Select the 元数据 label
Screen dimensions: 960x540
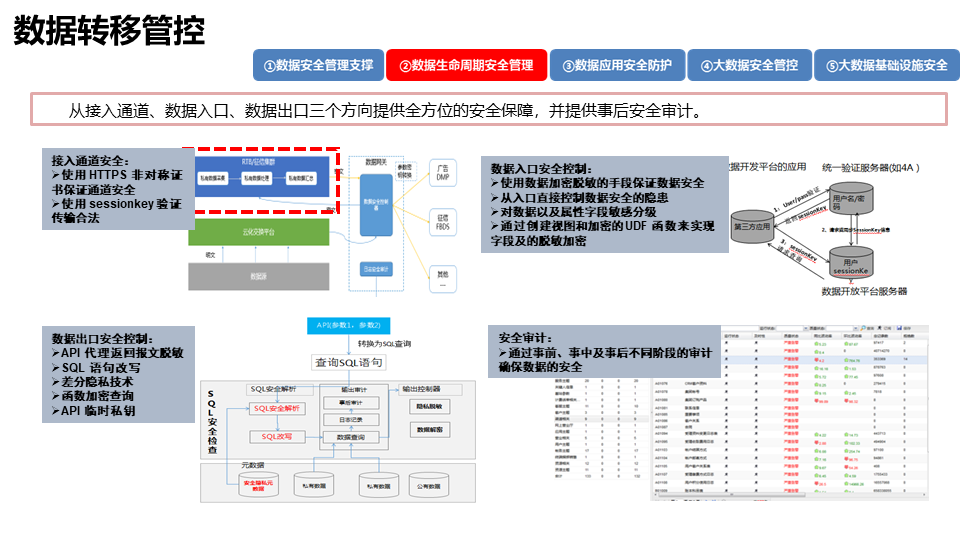click(253, 465)
